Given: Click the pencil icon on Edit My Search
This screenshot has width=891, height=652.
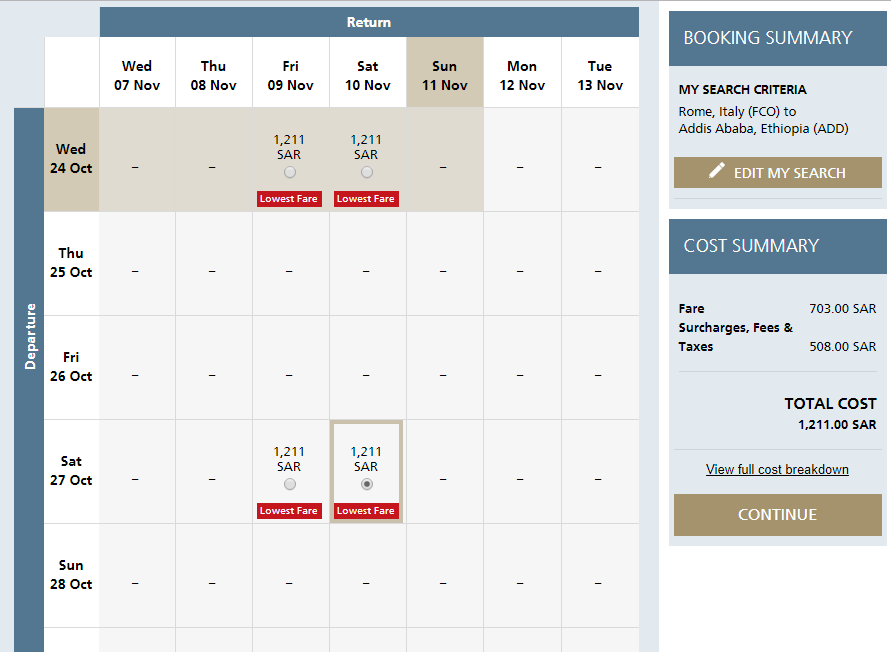Looking at the screenshot, I should tap(717, 171).
